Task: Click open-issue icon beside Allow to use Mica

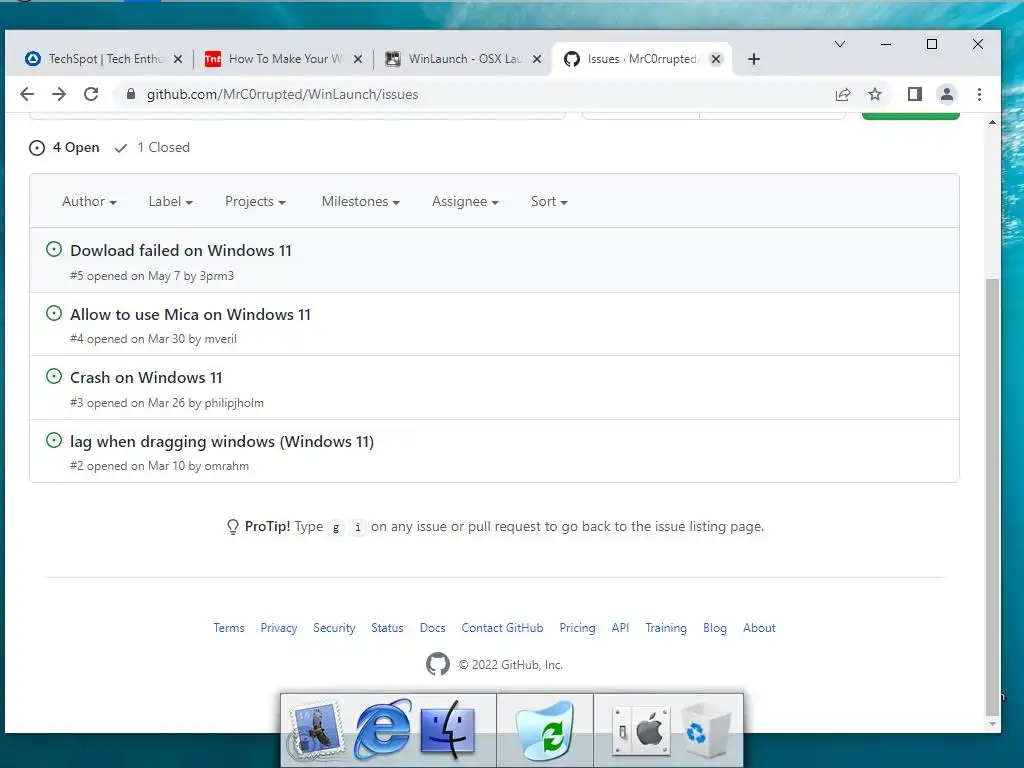Action: (x=54, y=313)
